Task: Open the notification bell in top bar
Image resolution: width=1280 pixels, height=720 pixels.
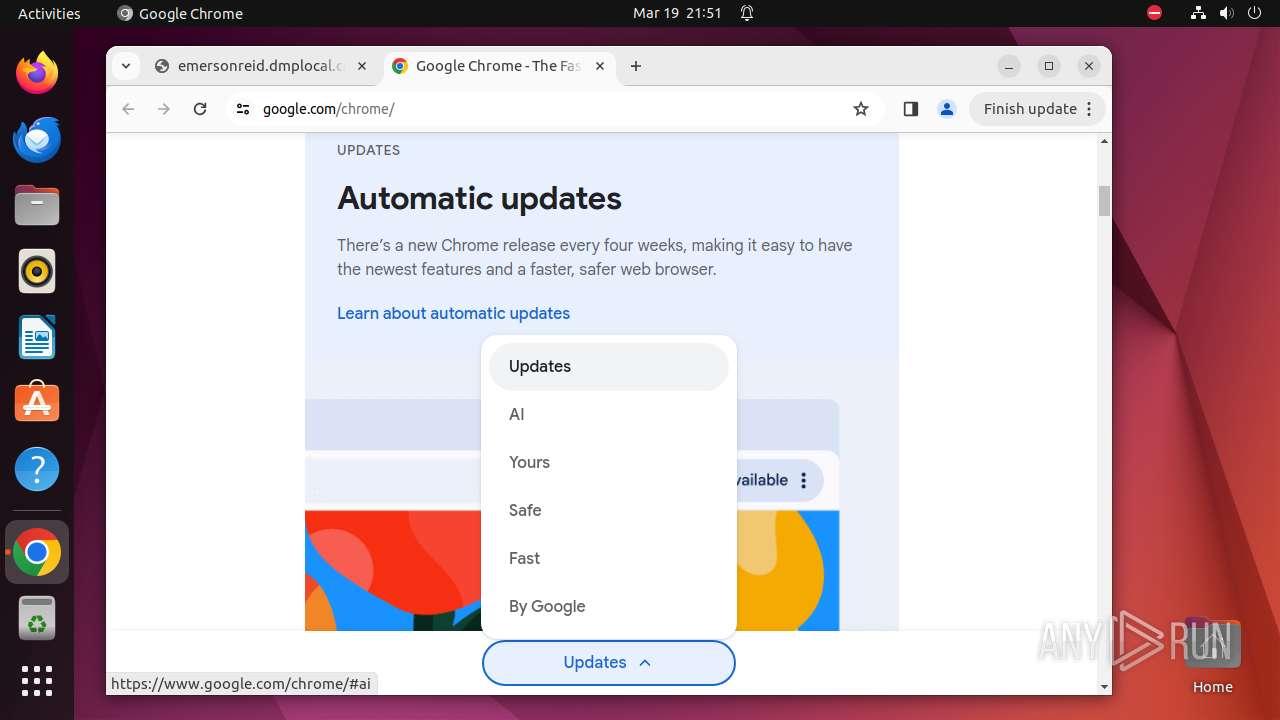Action: pyautogui.click(x=747, y=13)
